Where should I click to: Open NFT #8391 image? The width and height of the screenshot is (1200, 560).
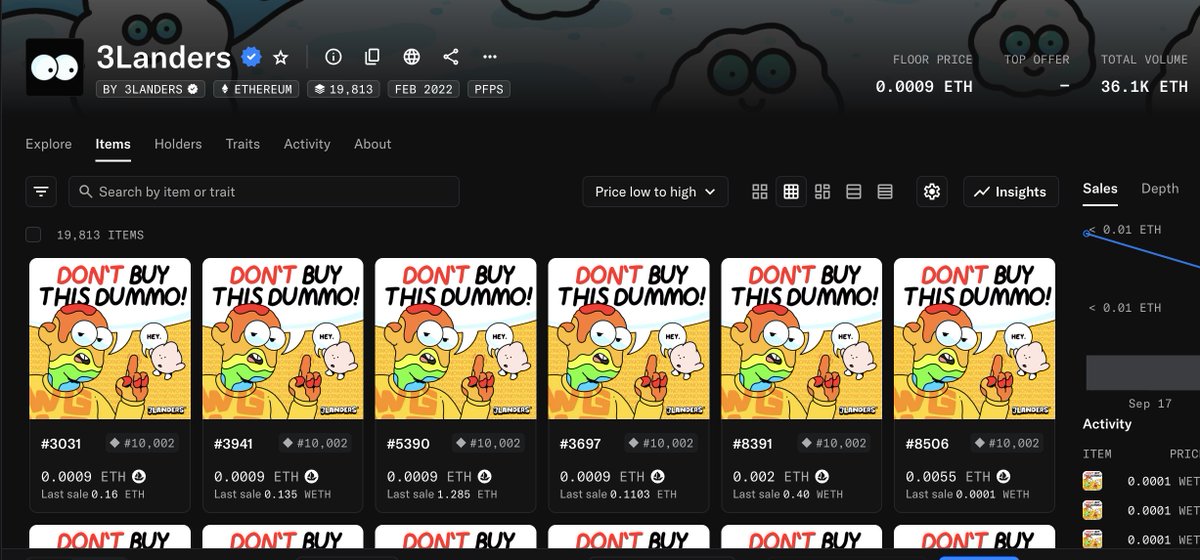click(802, 339)
